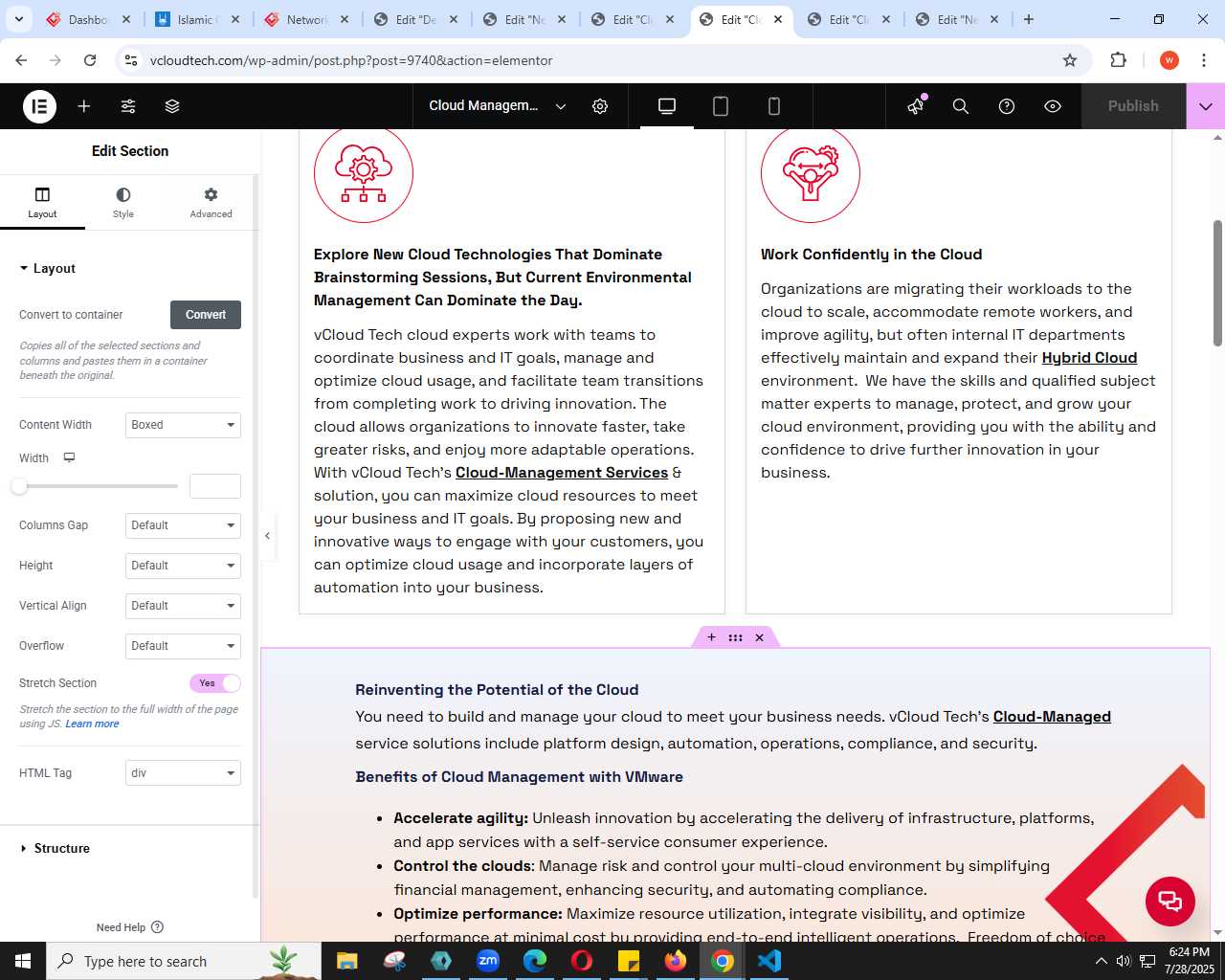Image resolution: width=1225 pixels, height=980 pixels.
Task: Open Opera browser from taskbar
Action: tap(582, 961)
